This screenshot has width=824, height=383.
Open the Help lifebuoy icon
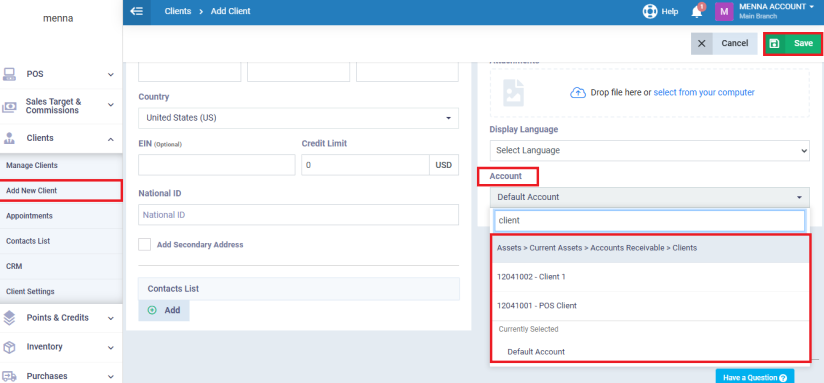[650, 11]
